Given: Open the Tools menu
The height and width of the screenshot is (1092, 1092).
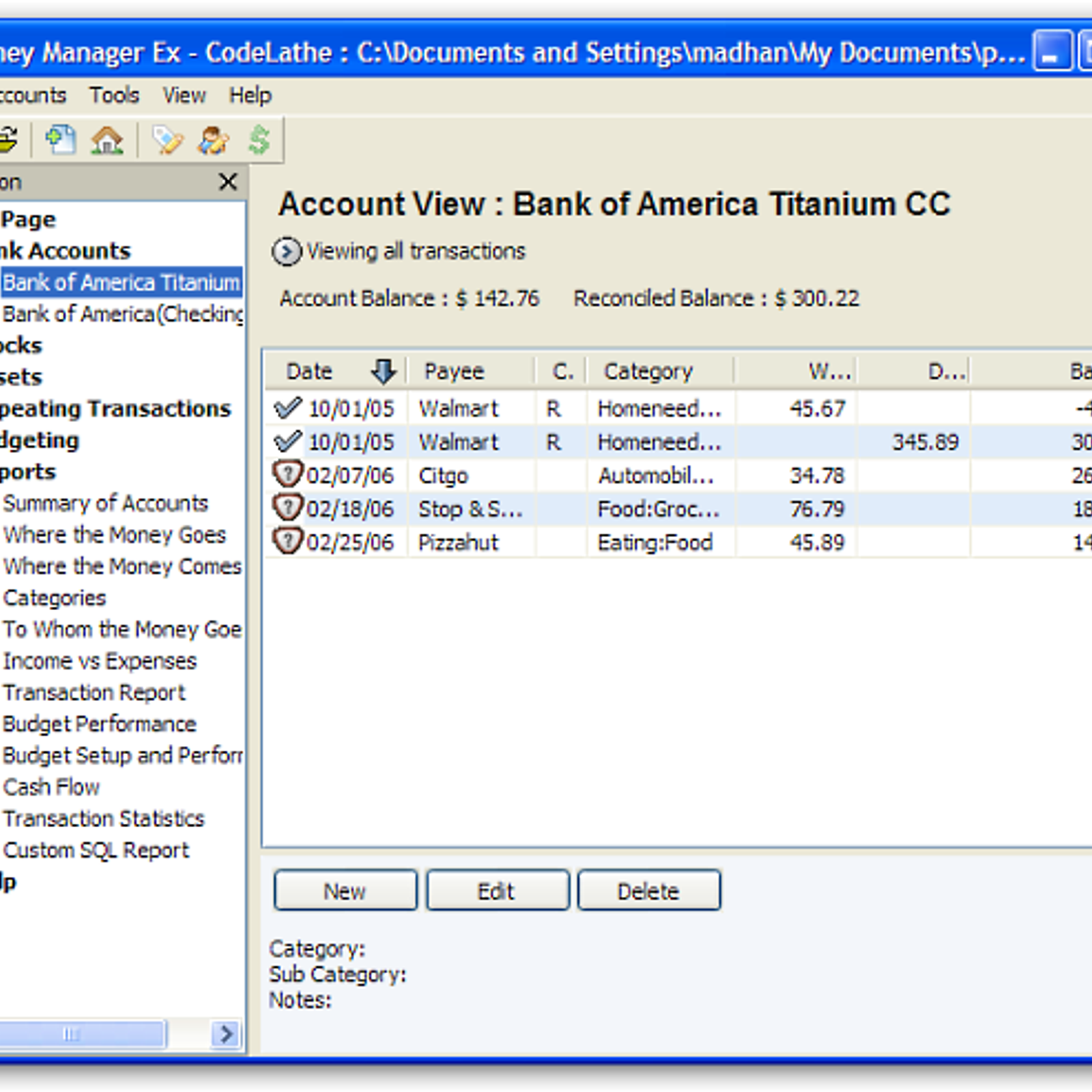Looking at the screenshot, I should (114, 95).
